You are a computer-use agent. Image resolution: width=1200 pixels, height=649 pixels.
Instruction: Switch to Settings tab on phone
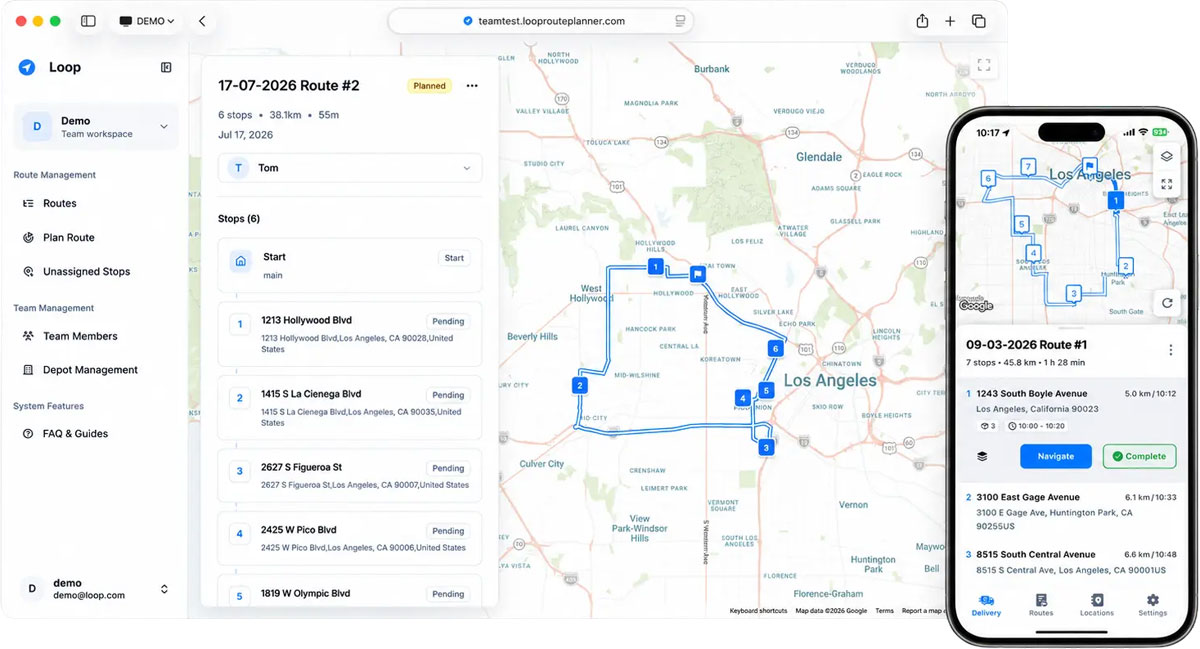point(1152,605)
